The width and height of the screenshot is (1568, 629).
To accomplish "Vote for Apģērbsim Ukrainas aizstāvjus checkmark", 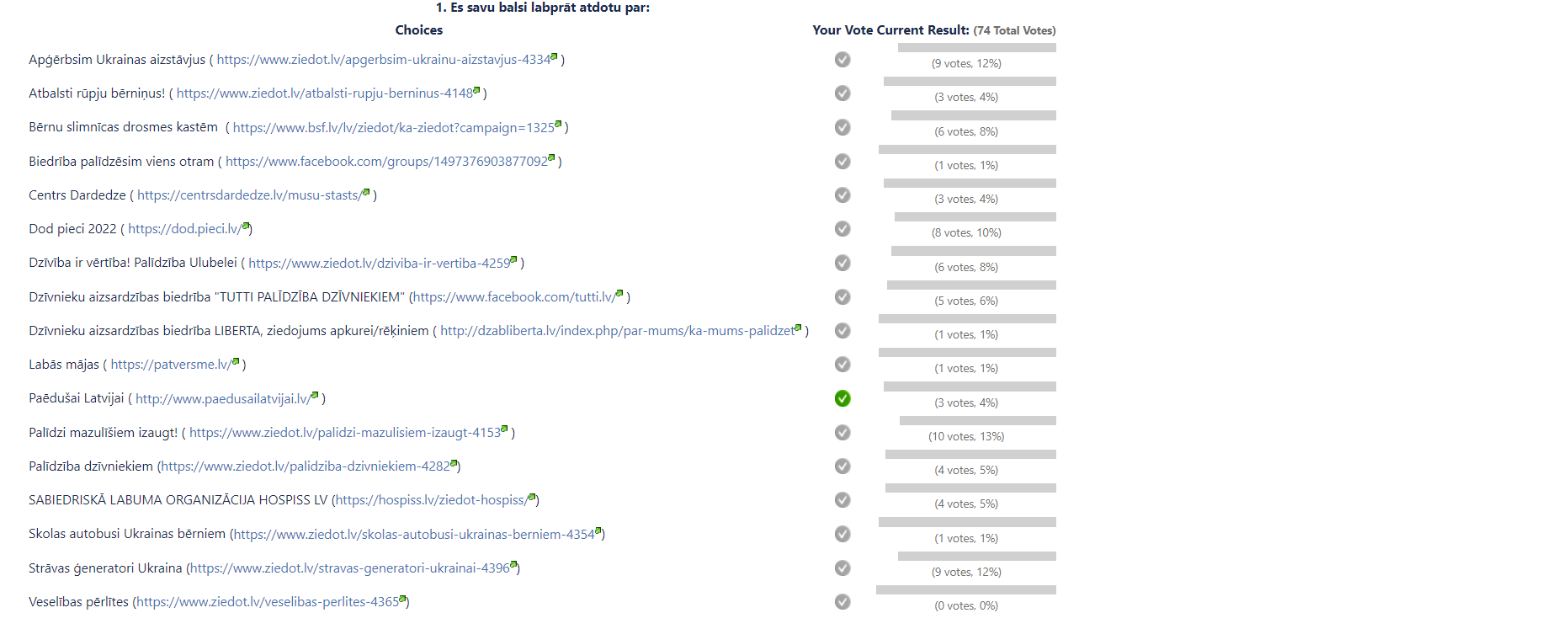I will coord(842,60).
